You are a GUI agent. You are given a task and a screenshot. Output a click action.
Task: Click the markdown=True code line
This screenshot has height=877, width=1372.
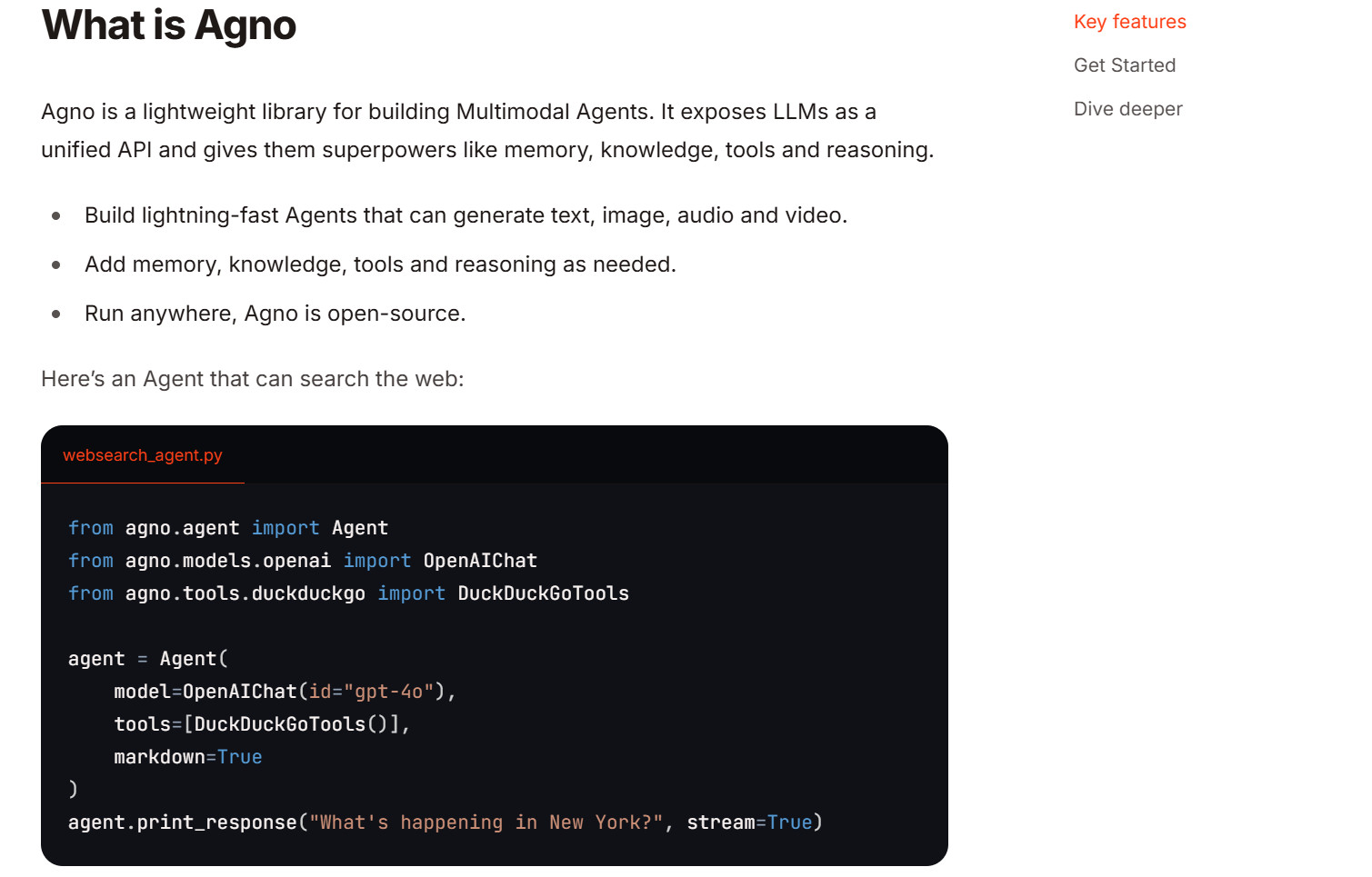pyautogui.click(x=188, y=757)
